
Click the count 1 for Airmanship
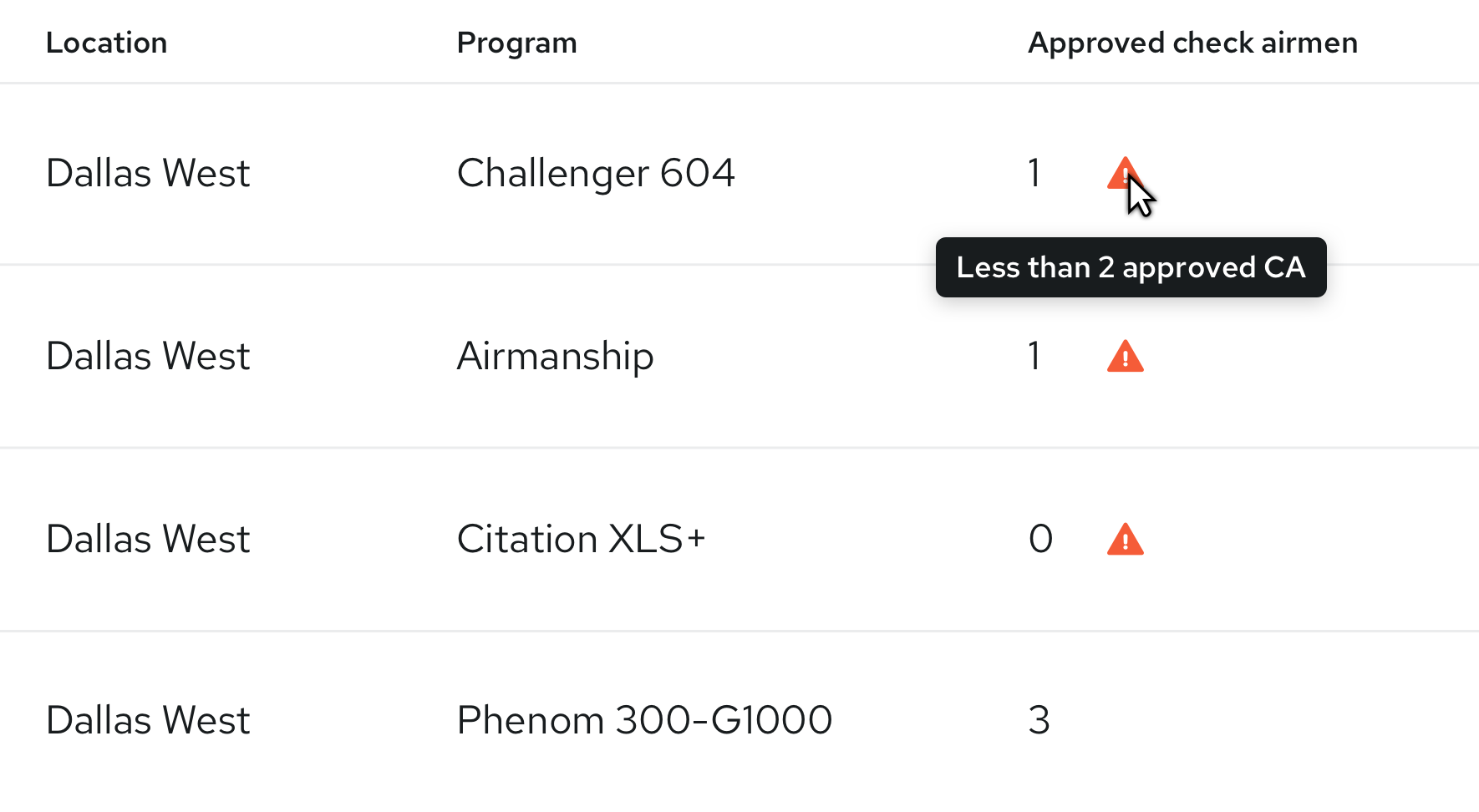[1034, 357]
